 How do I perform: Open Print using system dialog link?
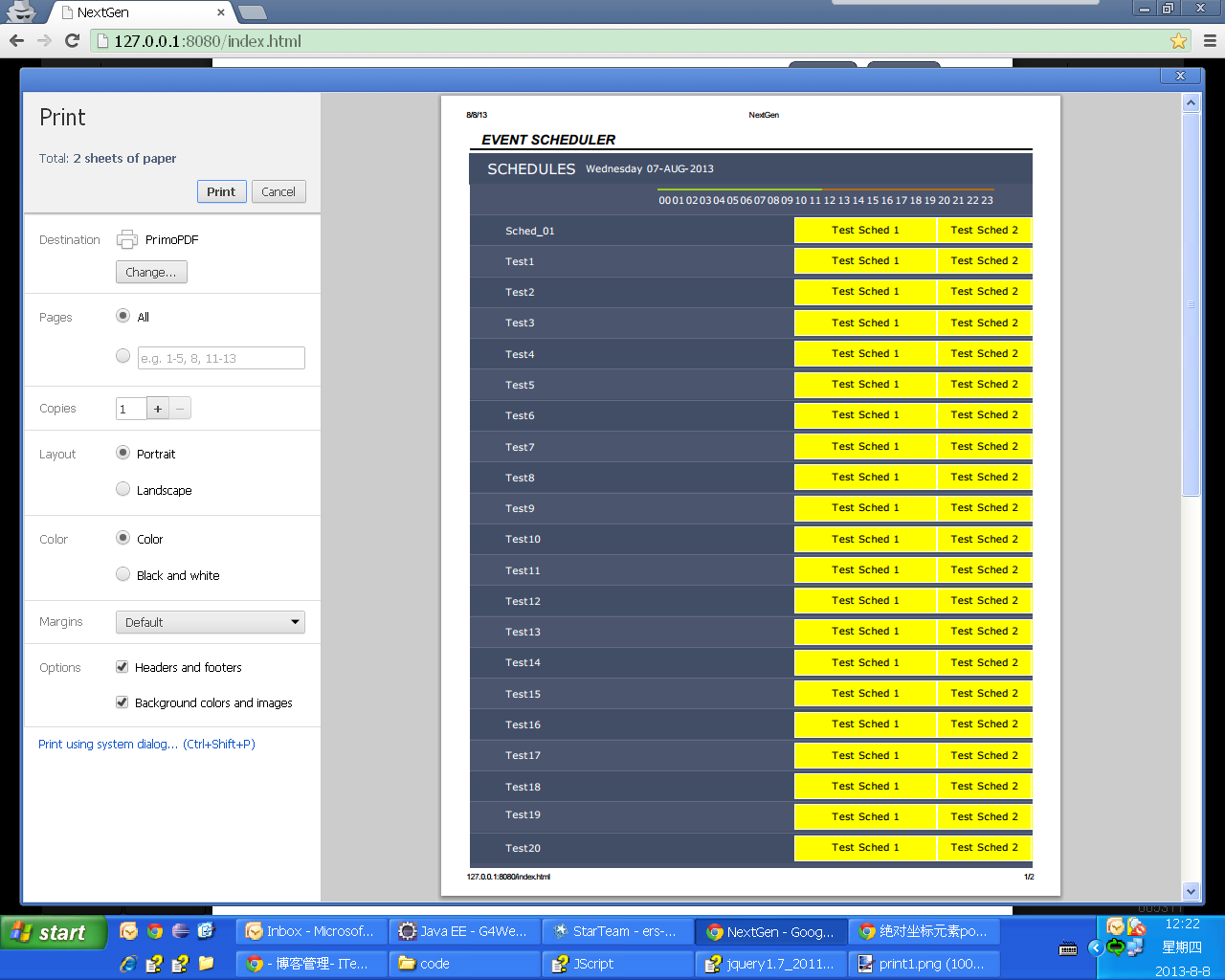[146, 744]
